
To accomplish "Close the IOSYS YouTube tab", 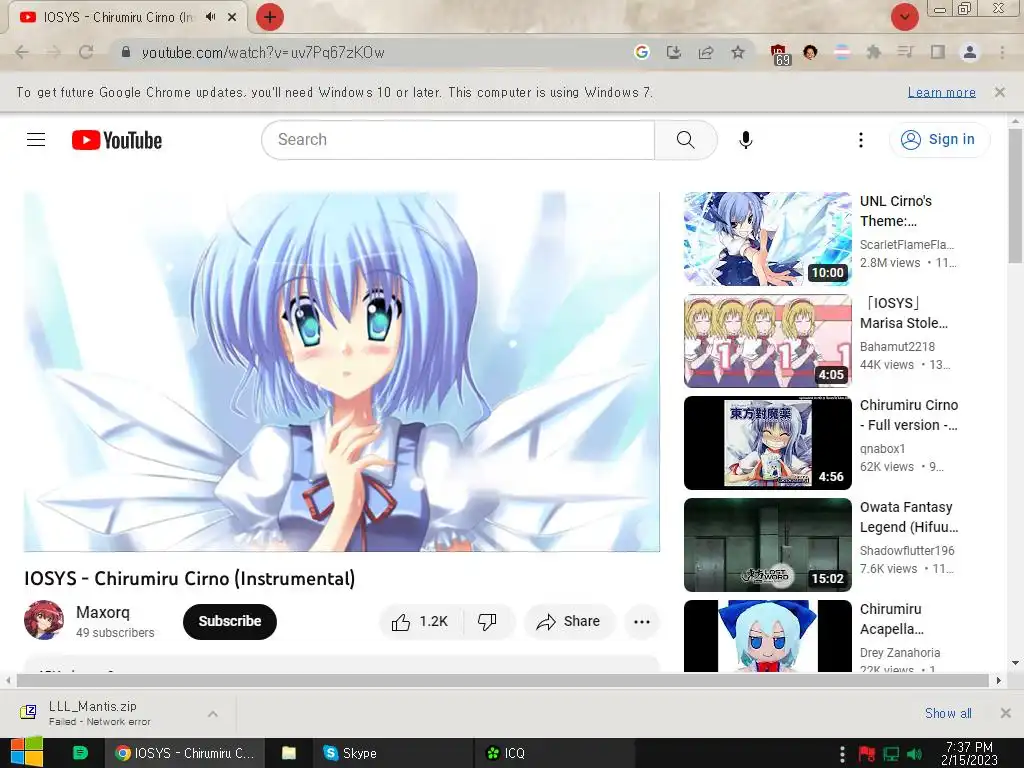I will coord(232,17).
